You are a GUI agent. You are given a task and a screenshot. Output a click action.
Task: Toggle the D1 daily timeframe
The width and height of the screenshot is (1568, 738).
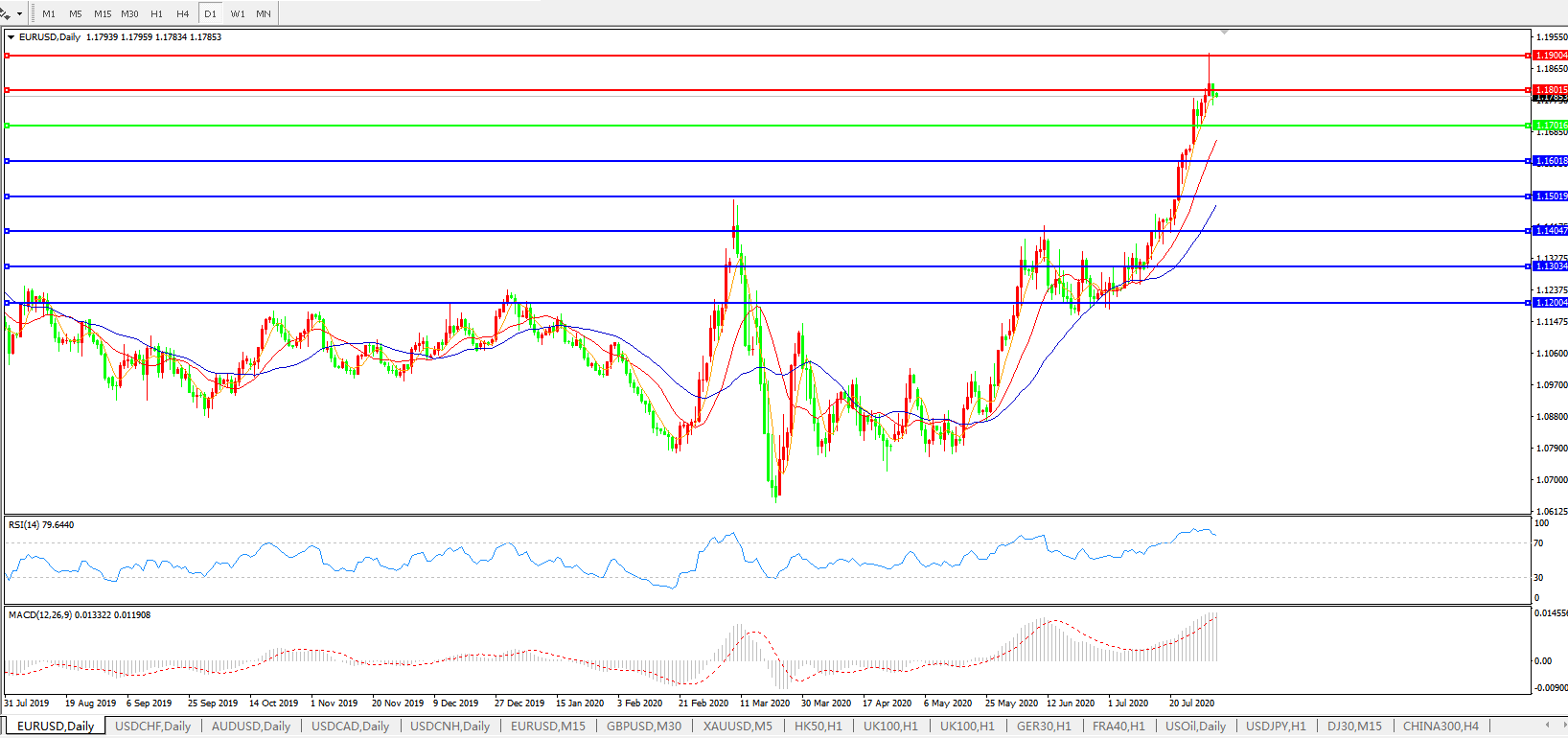pyautogui.click(x=210, y=14)
